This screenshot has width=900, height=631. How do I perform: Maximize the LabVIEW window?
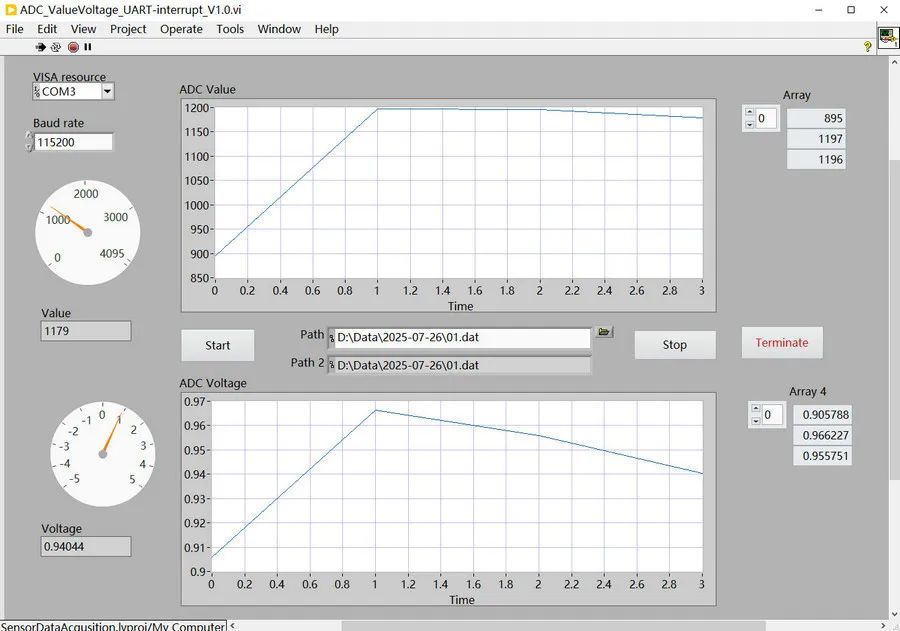pyautogui.click(x=851, y=10)
